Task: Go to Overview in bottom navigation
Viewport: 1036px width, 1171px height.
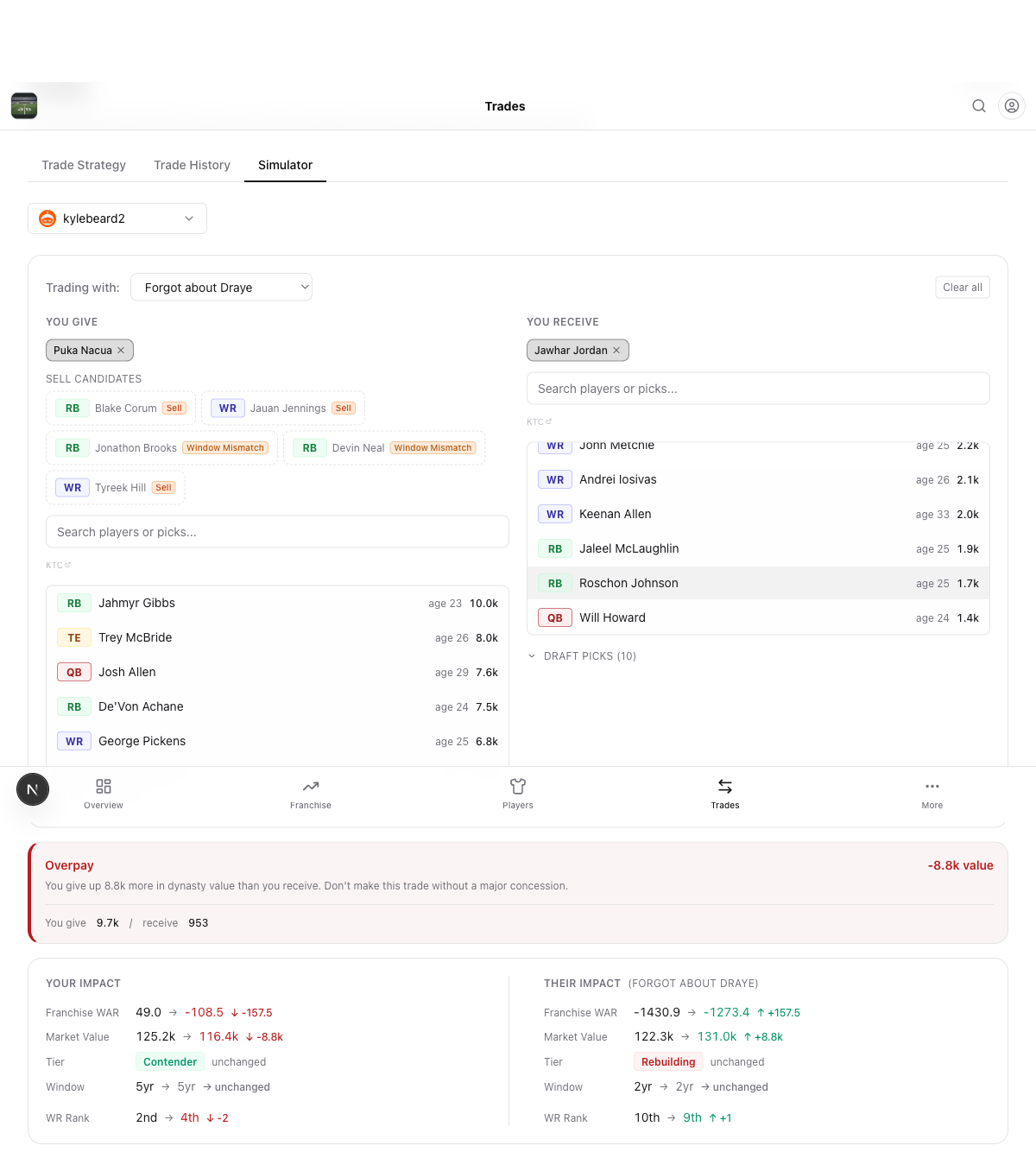Action: coord(104,794)
